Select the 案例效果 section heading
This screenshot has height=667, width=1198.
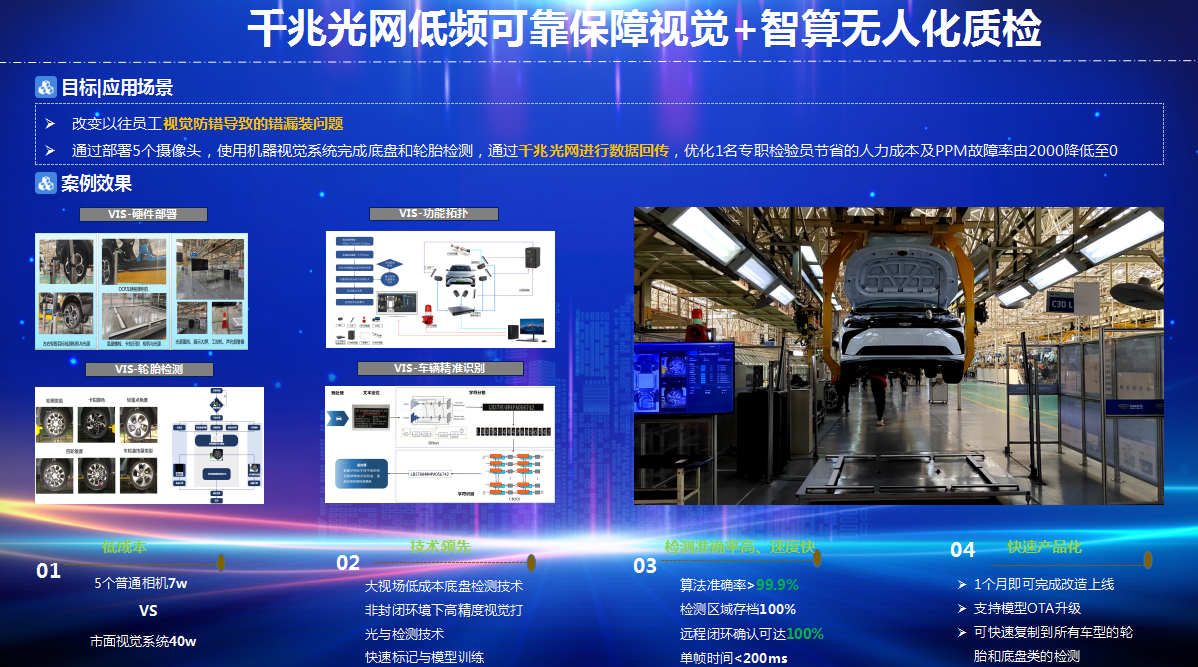pyautogui.click(x=96, y=183)
